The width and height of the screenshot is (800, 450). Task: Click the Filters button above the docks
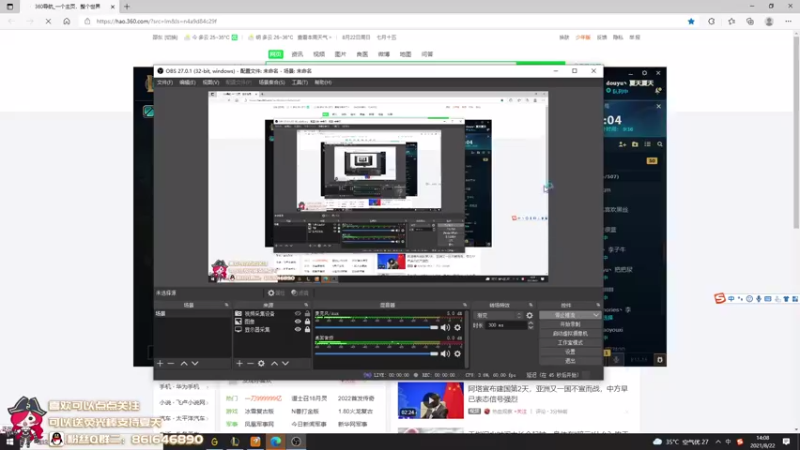300,293
